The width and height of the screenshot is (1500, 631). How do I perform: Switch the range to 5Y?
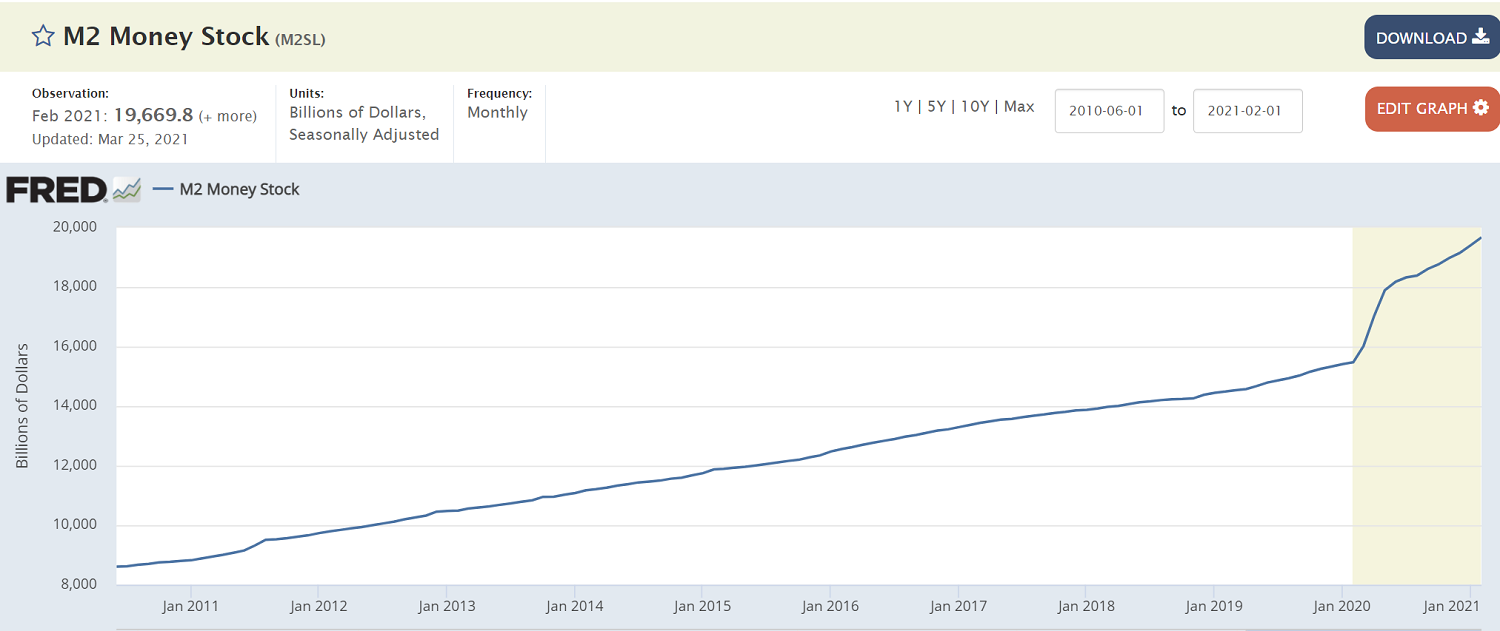pyautogui.click(x=936, y=107)
